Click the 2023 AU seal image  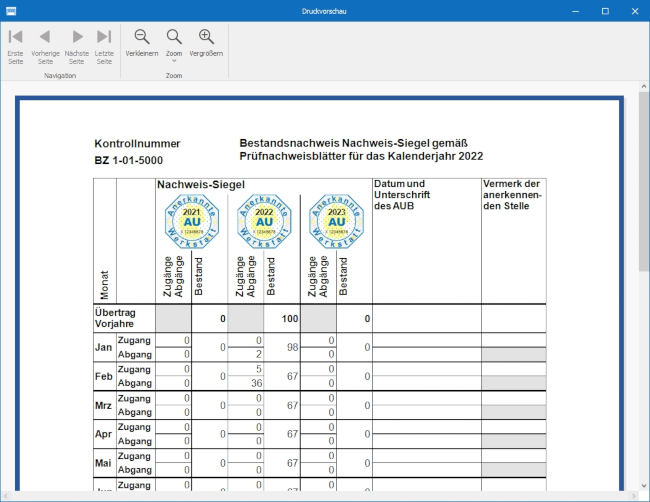pyautogui.click(x=335, y=220)
